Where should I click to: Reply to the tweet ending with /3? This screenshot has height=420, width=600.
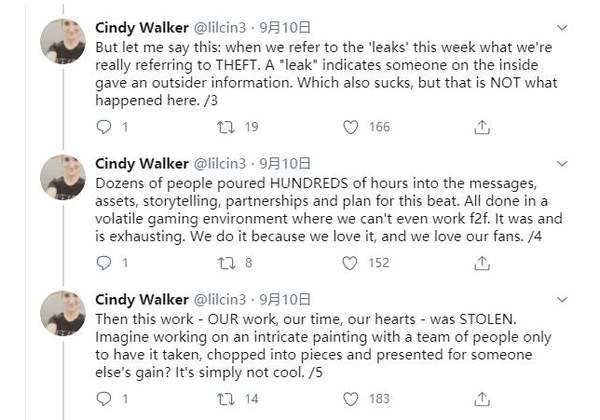pos(104,127)
